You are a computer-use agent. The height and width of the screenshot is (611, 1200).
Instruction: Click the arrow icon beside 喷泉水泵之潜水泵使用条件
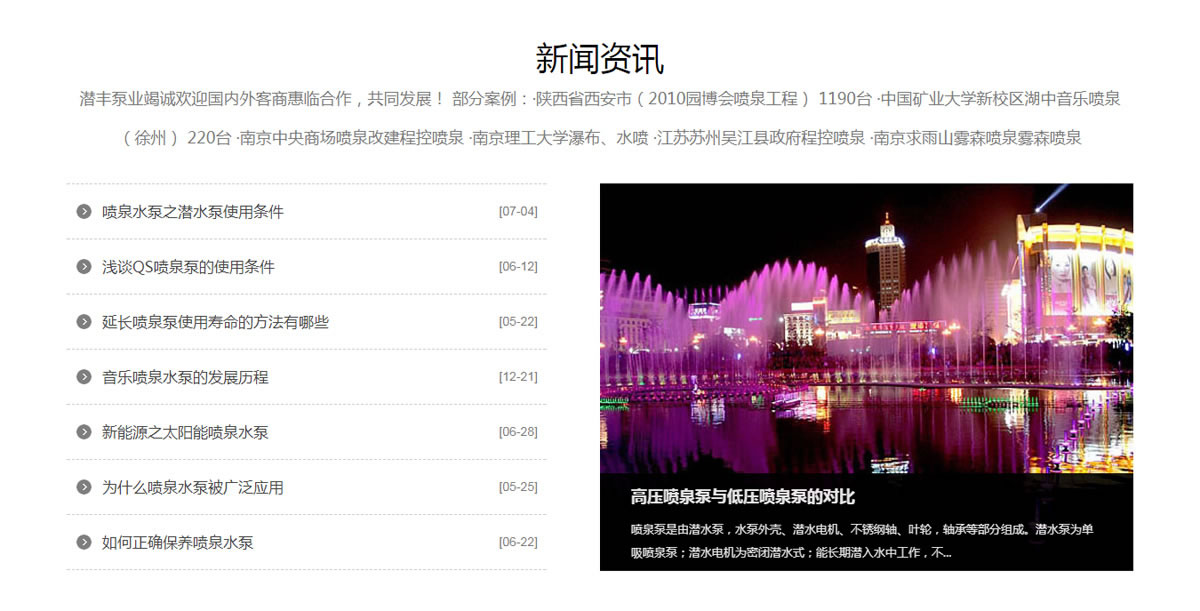pos(84,212)
